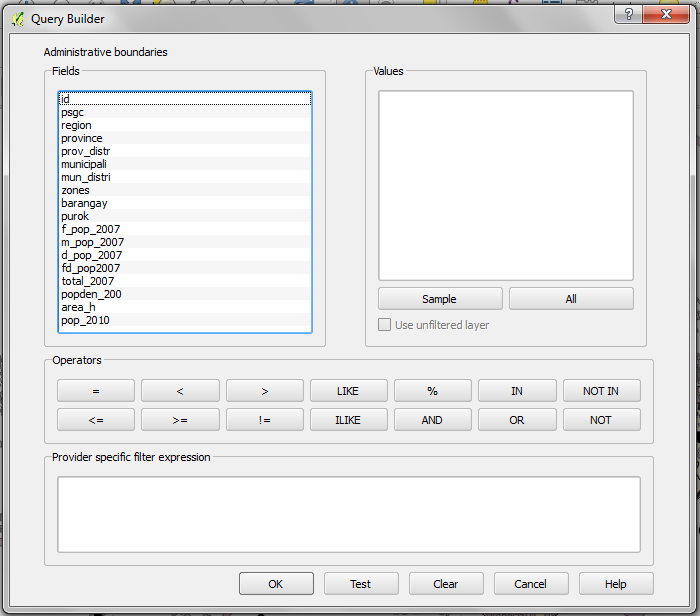The image size is (700, 616).
Task: Select the barangay field
Action: [185, 203]
